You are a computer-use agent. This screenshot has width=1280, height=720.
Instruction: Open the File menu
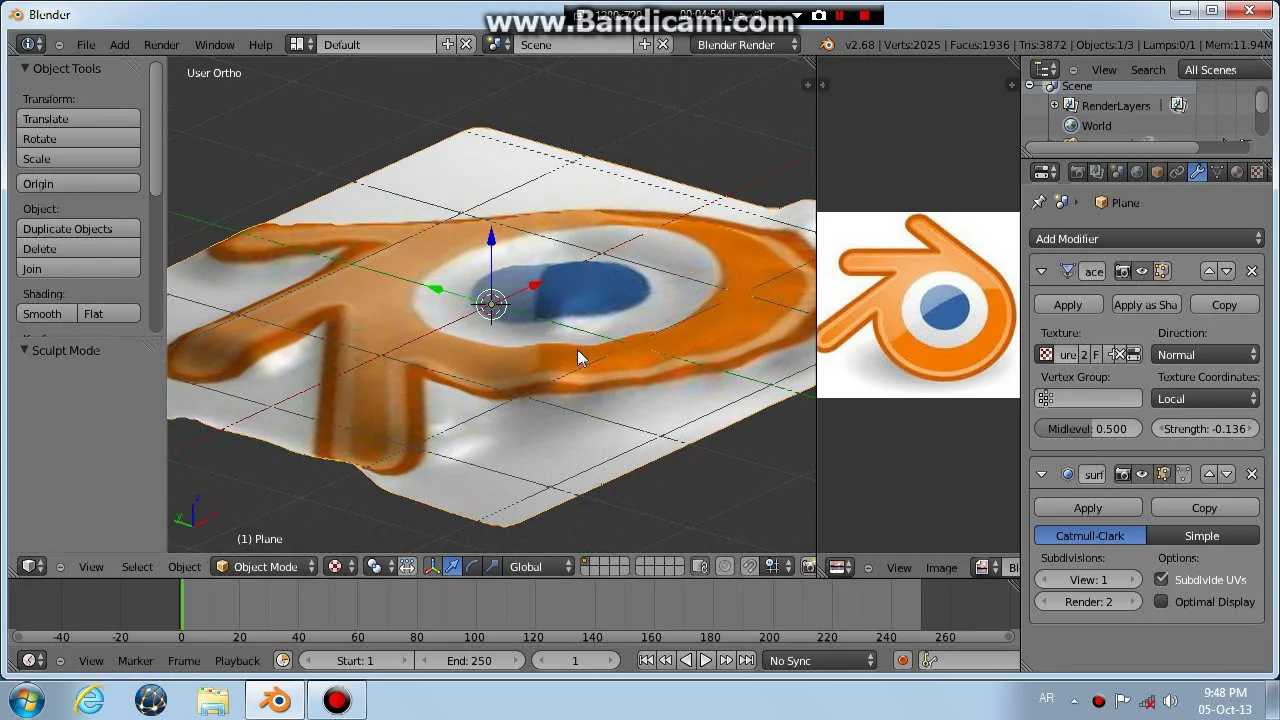86,44
